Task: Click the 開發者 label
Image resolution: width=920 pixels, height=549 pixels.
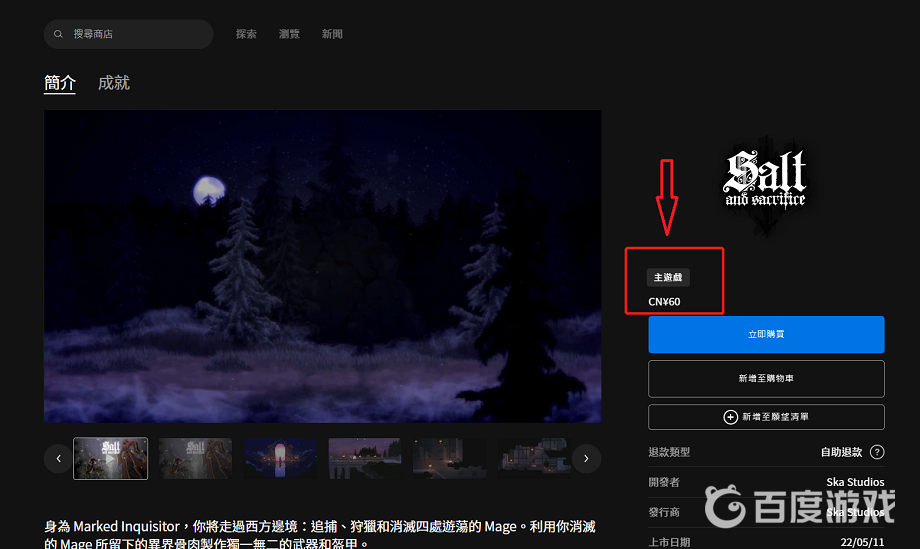Action: pos(664,482)
